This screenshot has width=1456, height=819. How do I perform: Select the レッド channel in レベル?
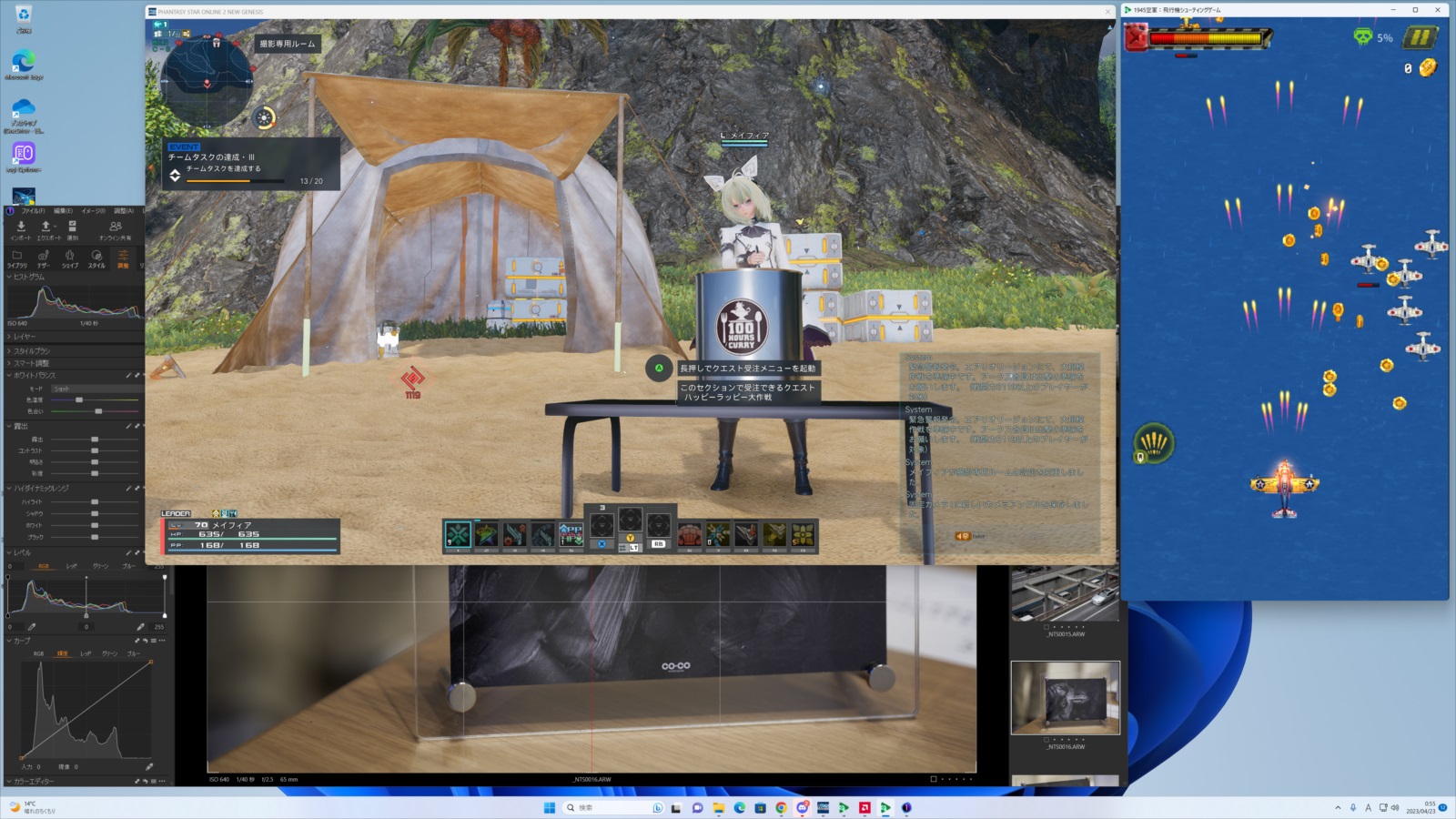(x=72, y=566)
